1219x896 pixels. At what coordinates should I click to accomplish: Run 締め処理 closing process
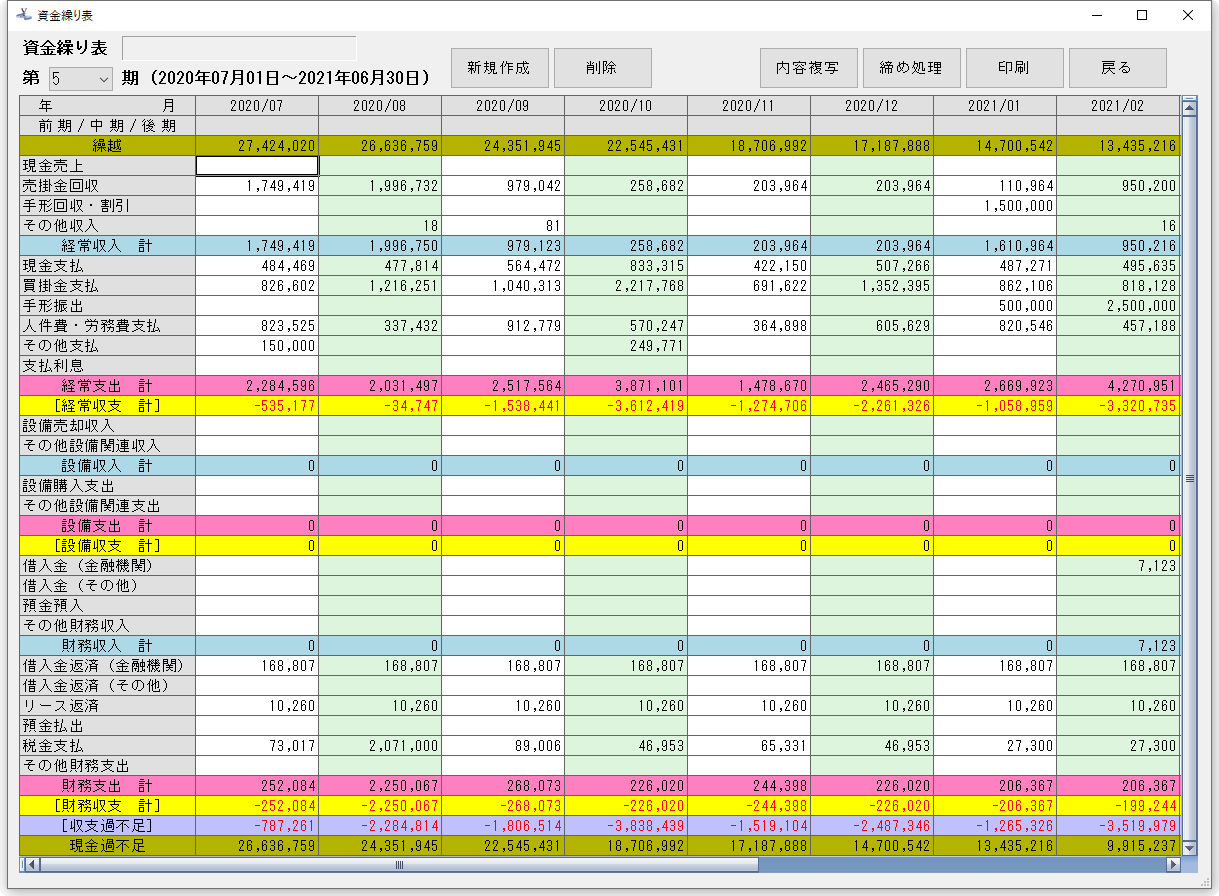tap(911, 68)
